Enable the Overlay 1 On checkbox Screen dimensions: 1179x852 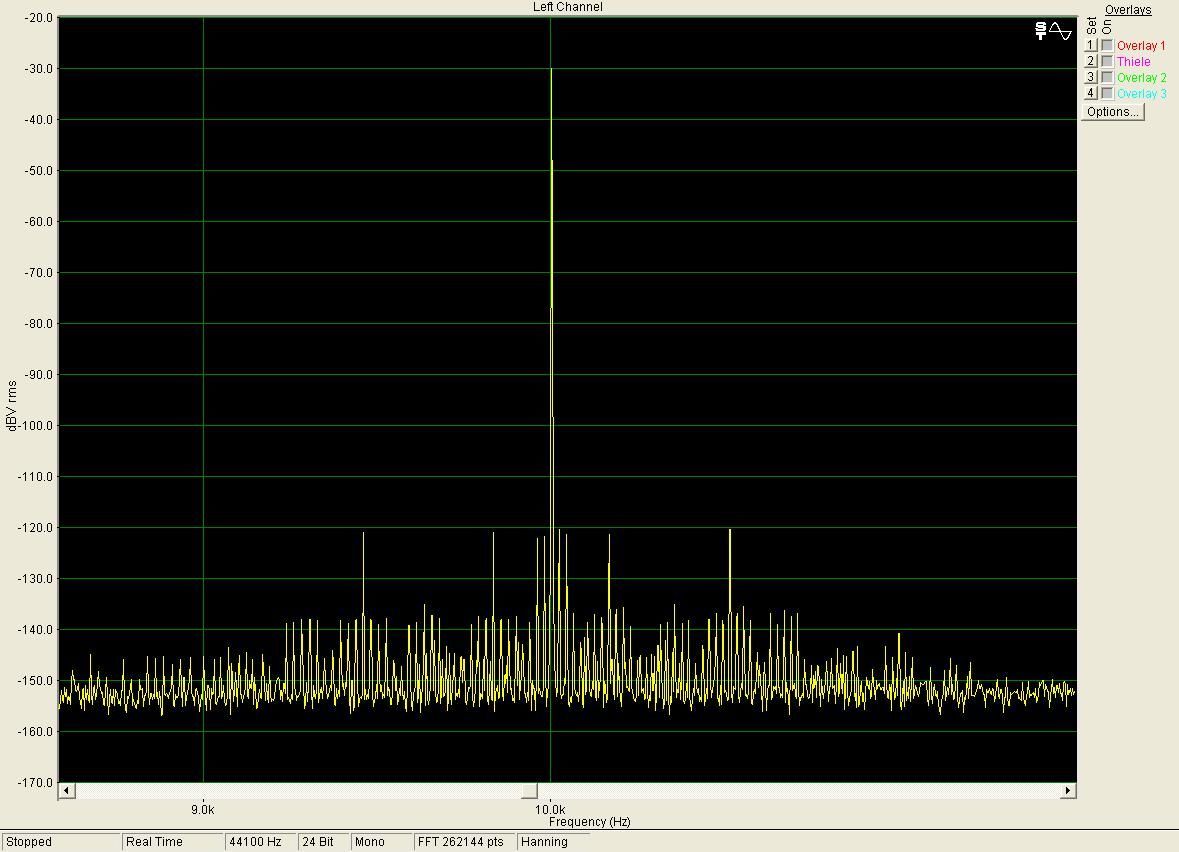tap(1107, 46)
